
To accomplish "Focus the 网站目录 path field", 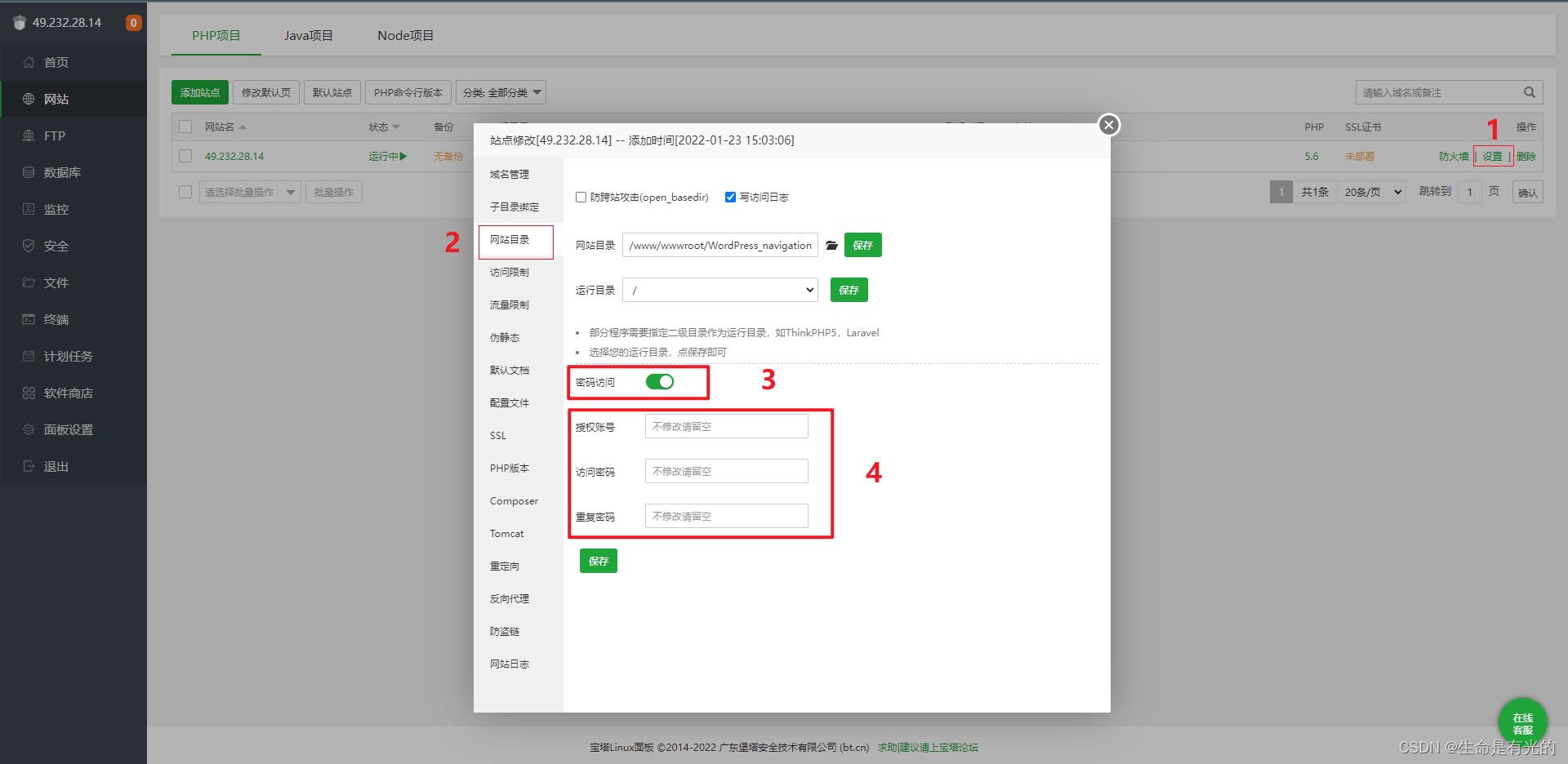I will click(x=720, y=245).
